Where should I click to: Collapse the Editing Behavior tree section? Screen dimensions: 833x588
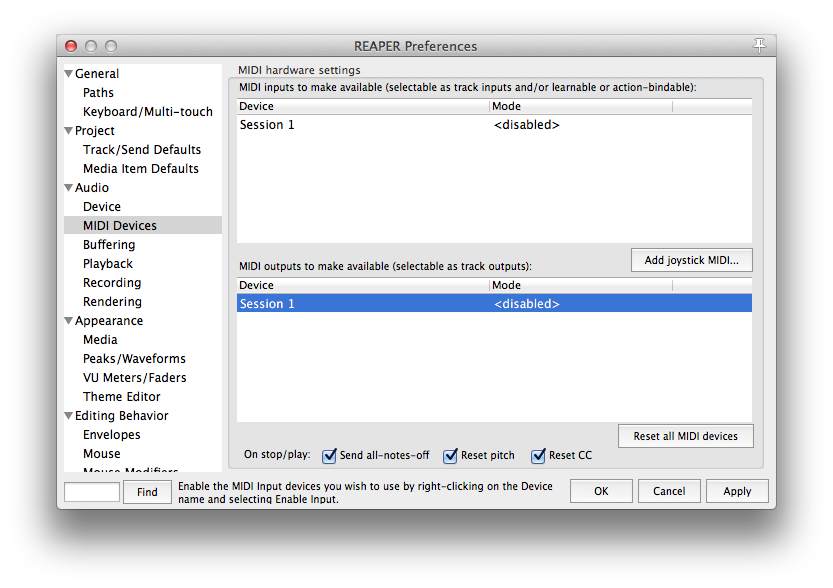tap(69, 416)
